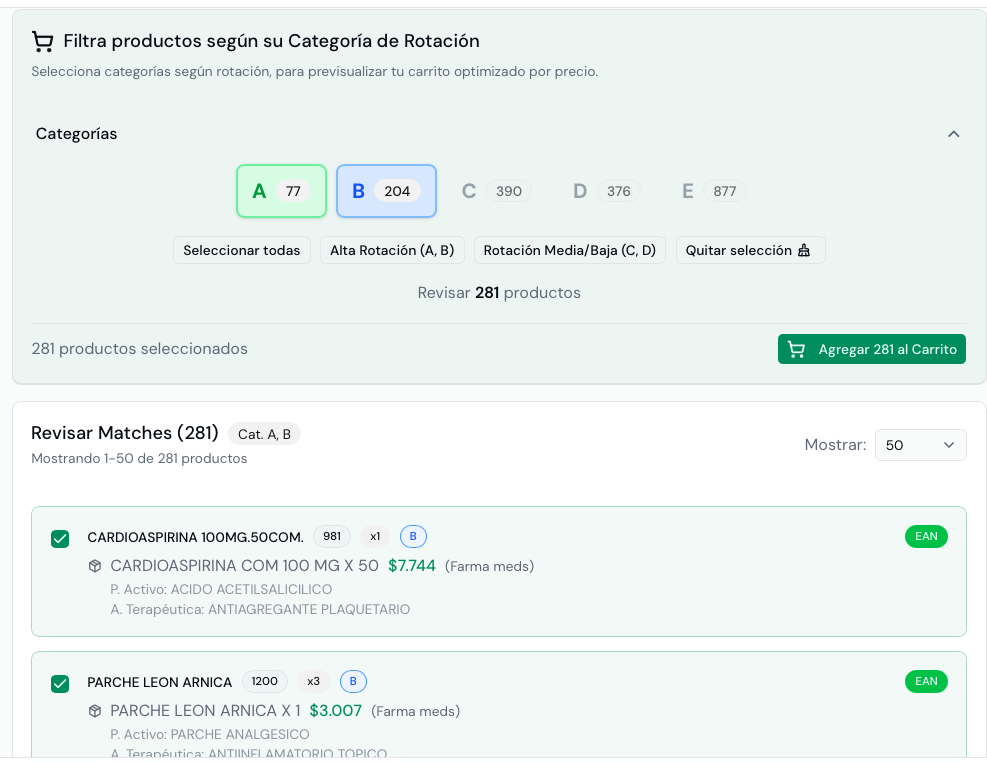Viewport: 987px width, 762px height.
Task: Toggle category B with 204 products
Action: (386, 191)
